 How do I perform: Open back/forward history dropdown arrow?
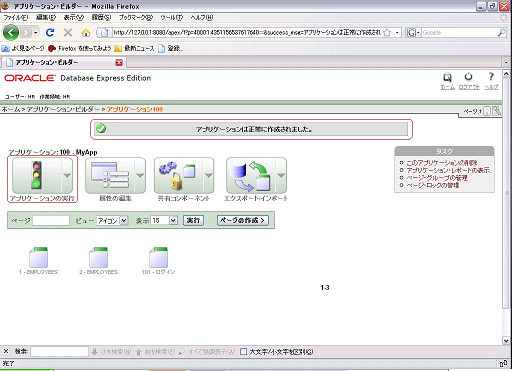(x=35, y=33)
